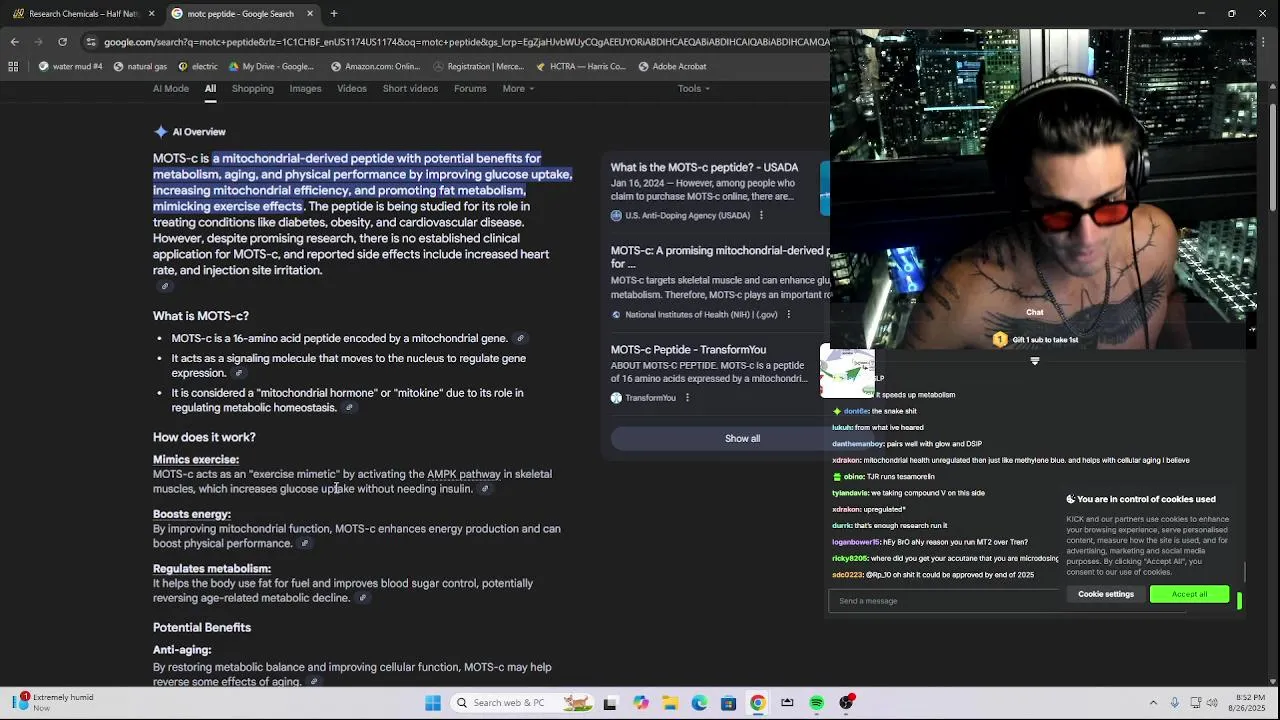
Task: Switch to AI Mode search tab
Action: (x=171, y=89)
